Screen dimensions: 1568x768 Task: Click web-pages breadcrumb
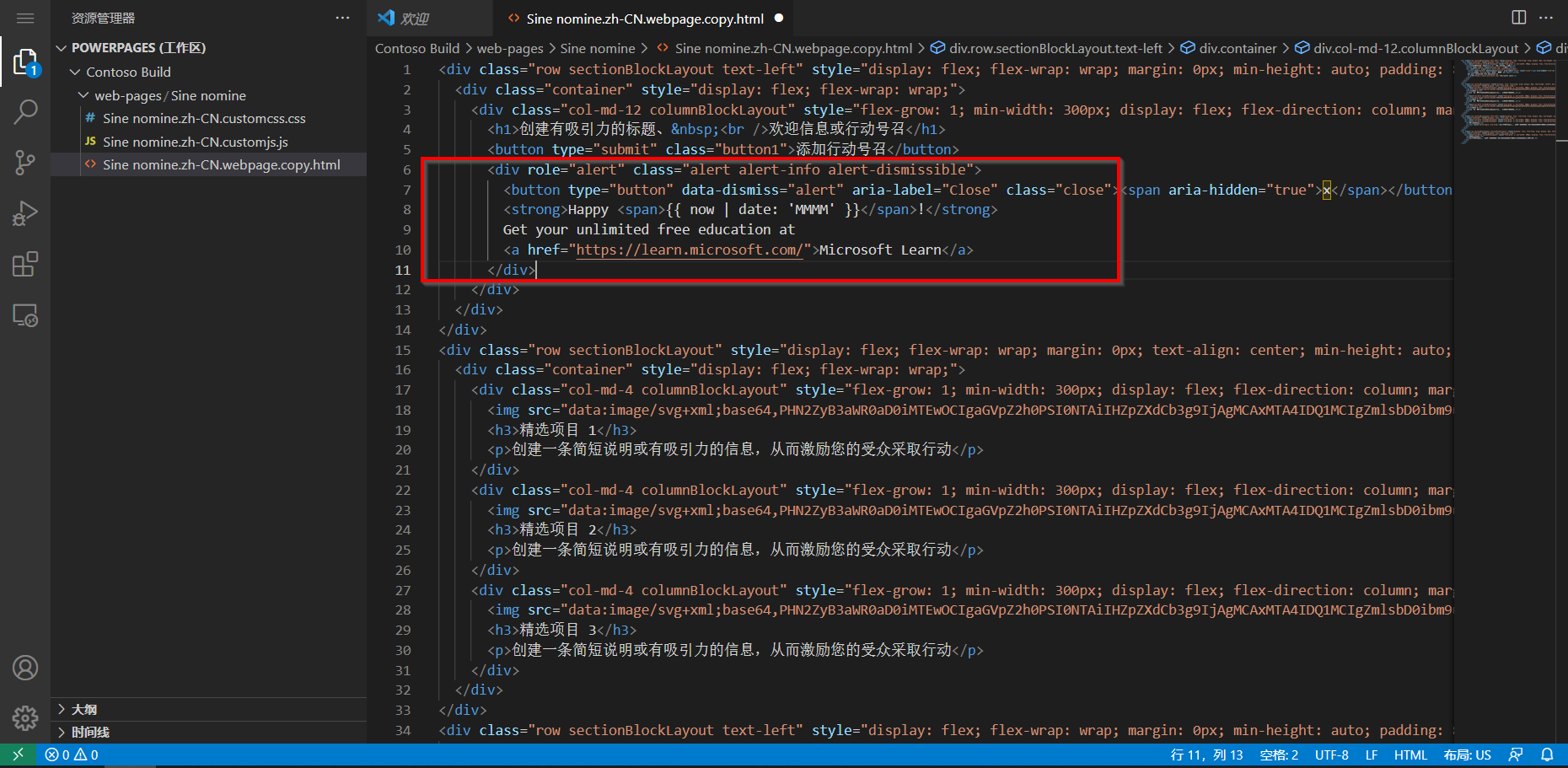click(x=510, y=49)
